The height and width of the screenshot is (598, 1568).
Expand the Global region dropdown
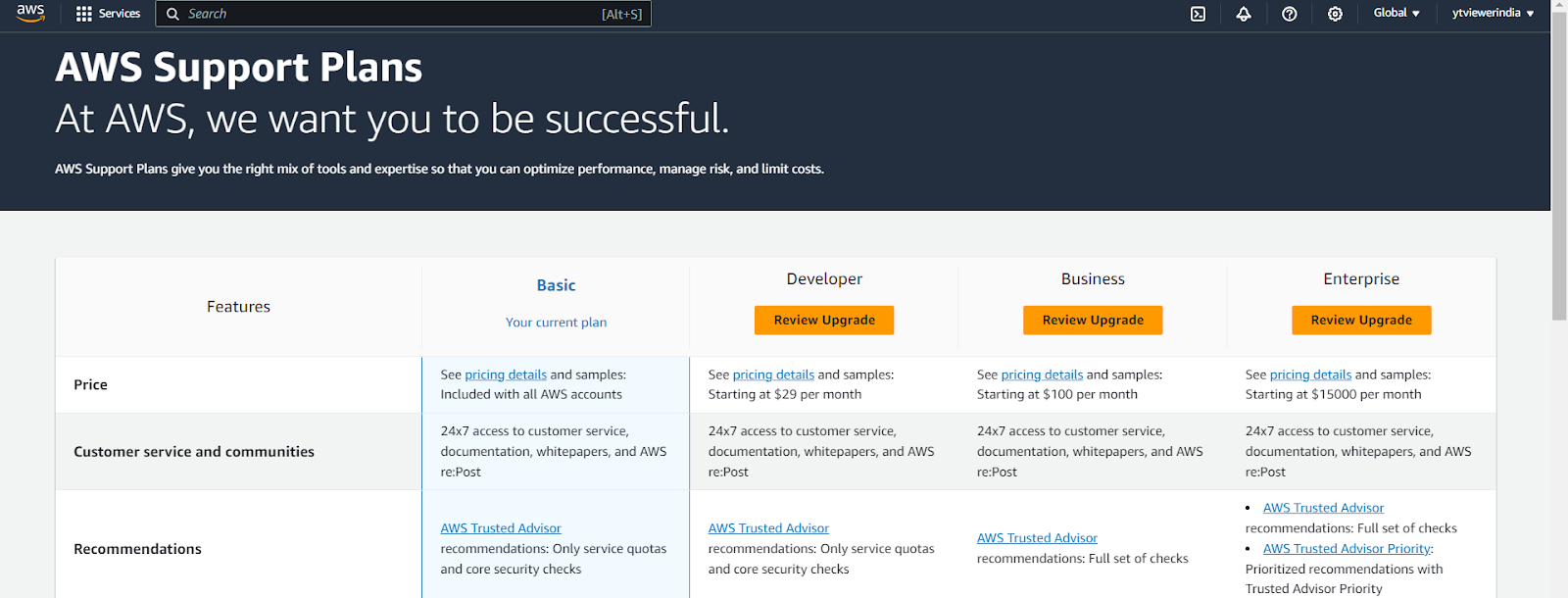(x=1396, y=13)
